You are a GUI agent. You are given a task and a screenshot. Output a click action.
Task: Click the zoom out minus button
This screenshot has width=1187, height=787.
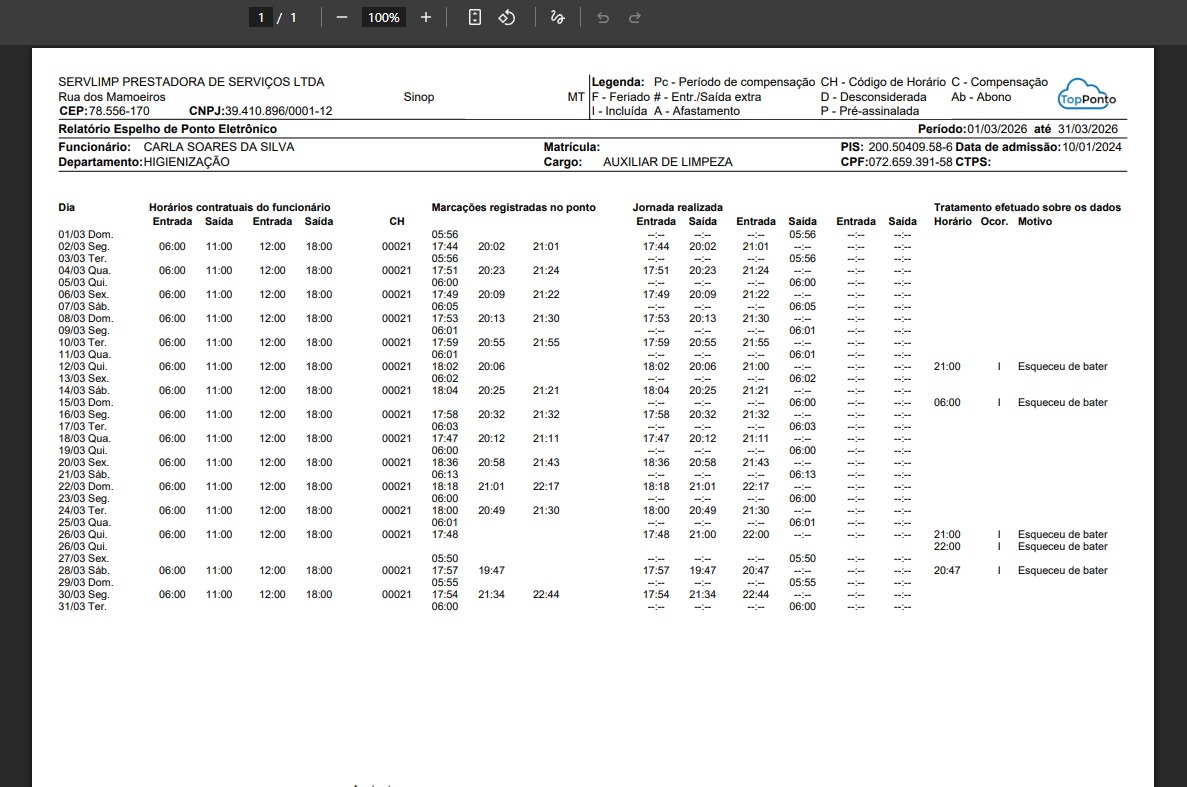point(342,17)
